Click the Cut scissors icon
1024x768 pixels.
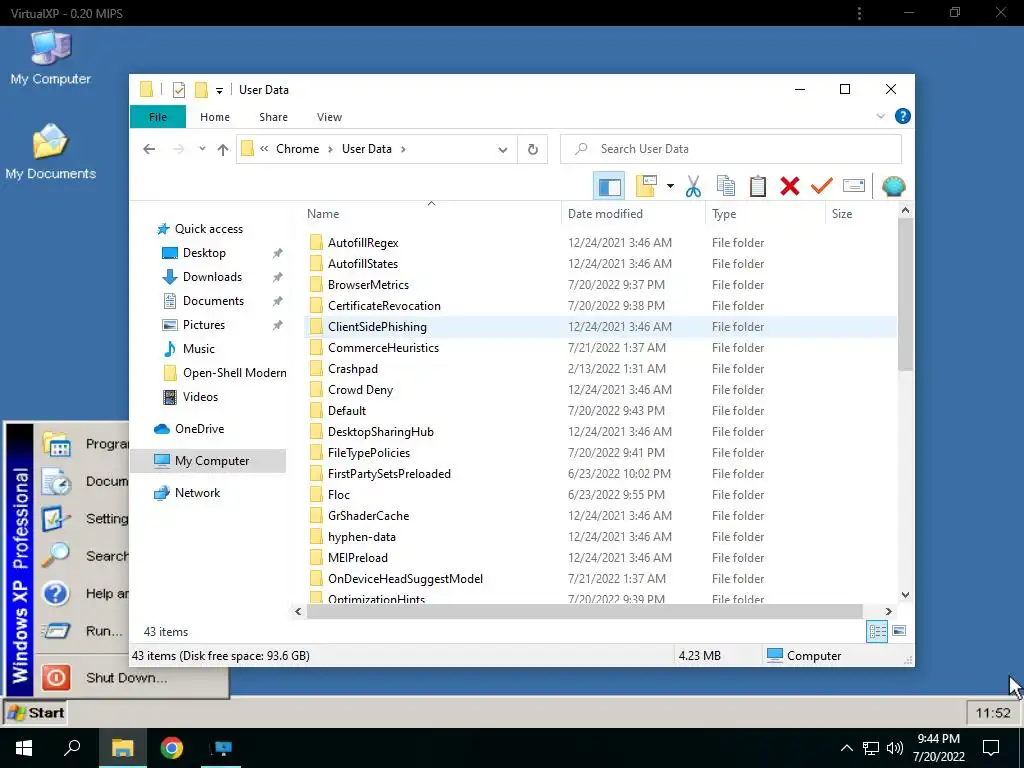[x=694, y=186]
